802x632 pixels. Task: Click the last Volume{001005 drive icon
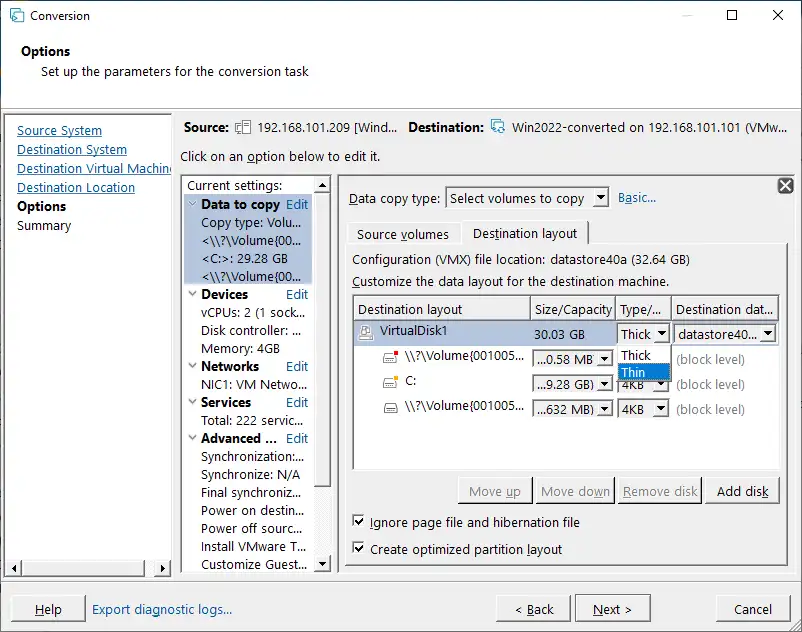(x=390, y=408)
